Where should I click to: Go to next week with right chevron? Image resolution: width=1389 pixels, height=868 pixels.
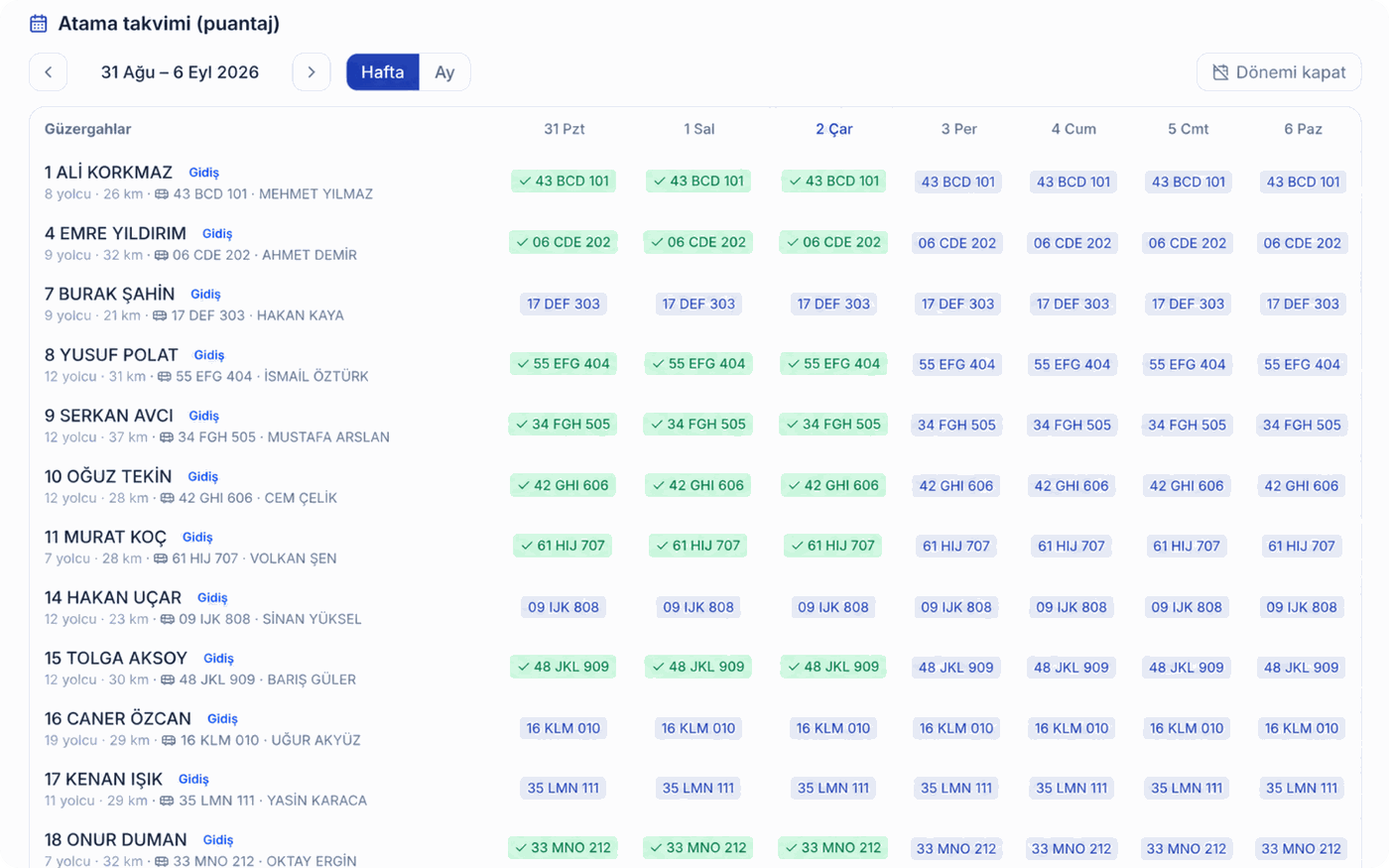[x=312, y=72]
